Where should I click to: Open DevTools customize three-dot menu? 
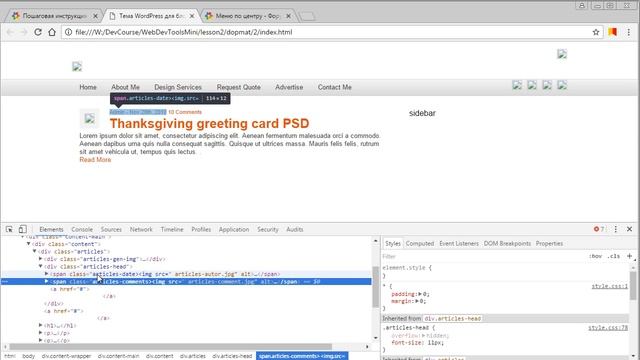[x=616, y=229]
